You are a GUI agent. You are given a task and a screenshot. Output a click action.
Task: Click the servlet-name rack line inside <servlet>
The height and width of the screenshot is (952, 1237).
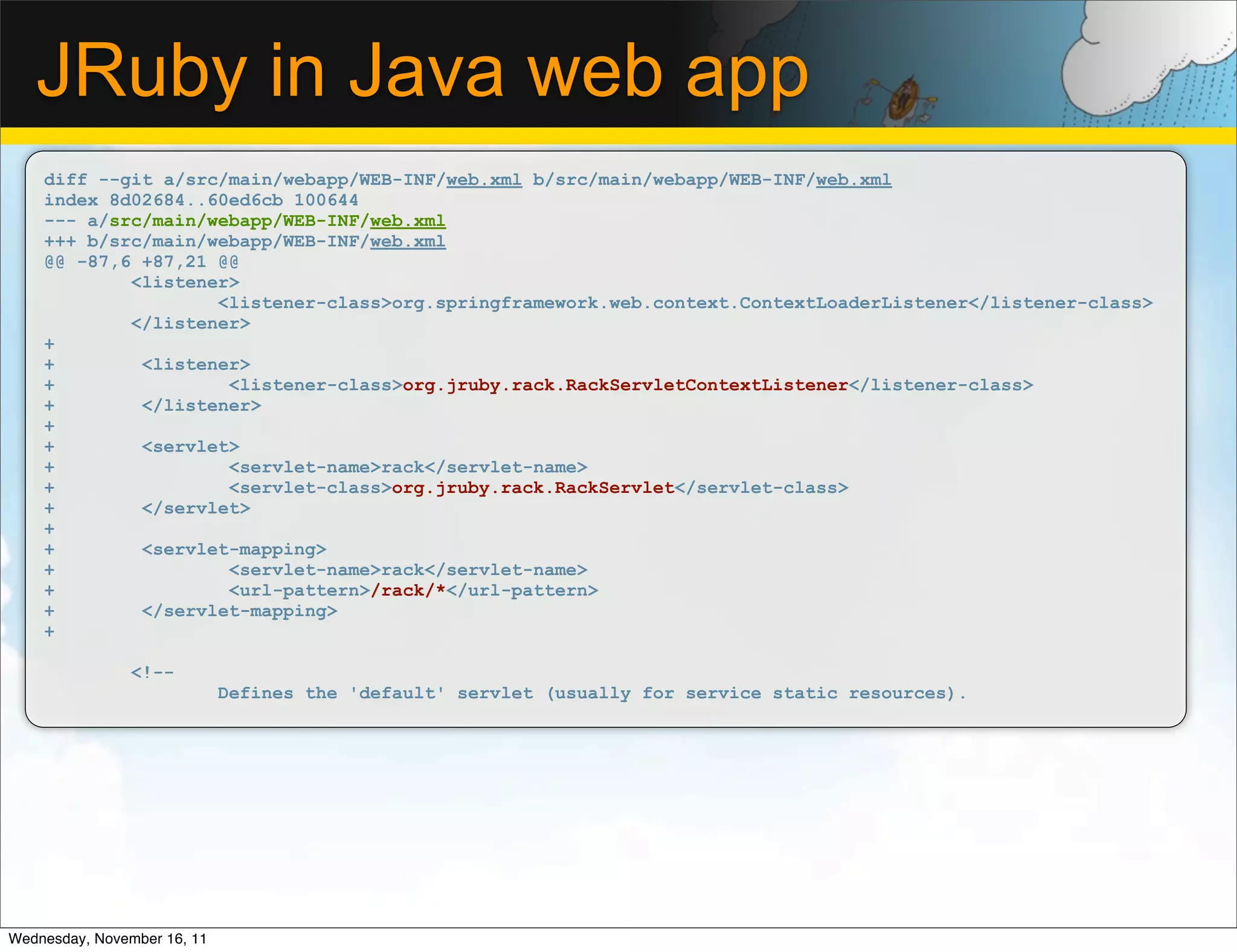click(x=408, y=468)
